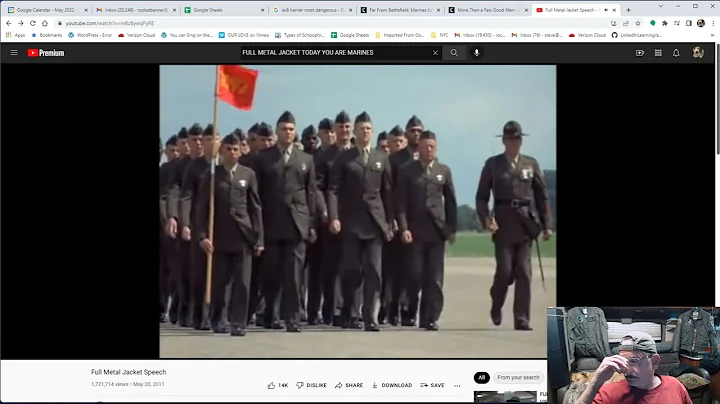
Task: Open the Types of Schizophr bookmark
Action: [299, 35]
